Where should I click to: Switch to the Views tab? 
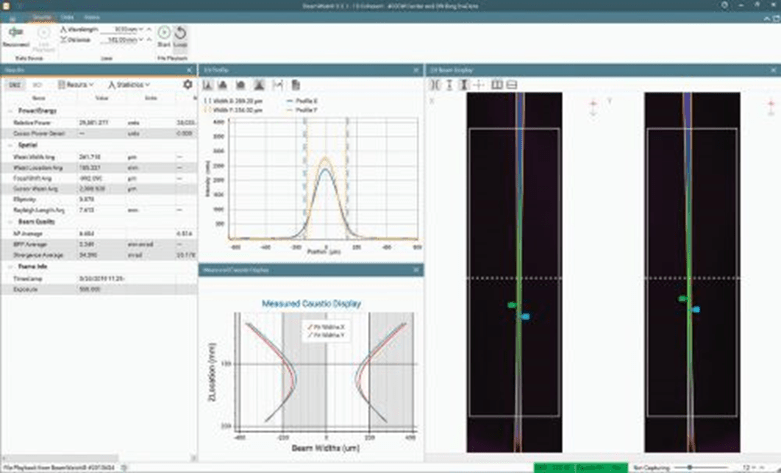pos(90,18)
